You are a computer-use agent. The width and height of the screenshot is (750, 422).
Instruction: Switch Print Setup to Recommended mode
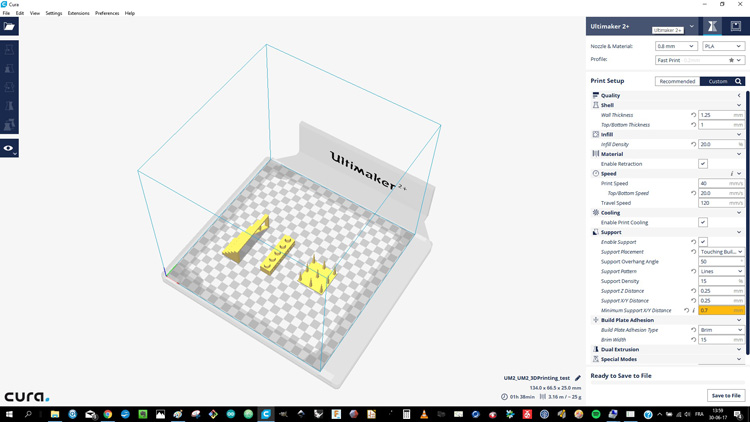coord(677,81)
